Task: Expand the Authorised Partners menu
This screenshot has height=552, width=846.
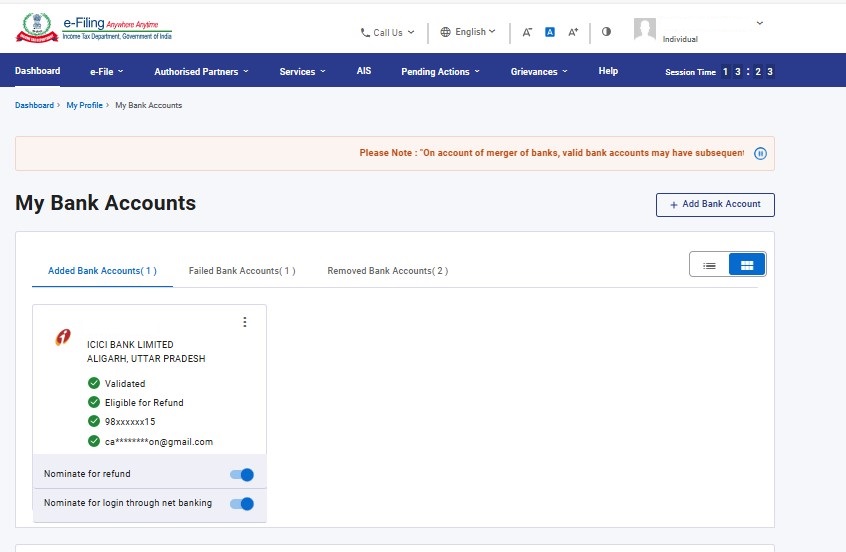Action: coord(201,71)
